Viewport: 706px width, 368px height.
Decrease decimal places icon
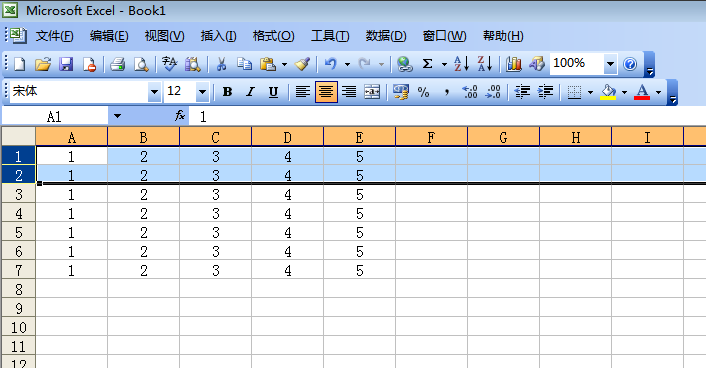[493, 92]
